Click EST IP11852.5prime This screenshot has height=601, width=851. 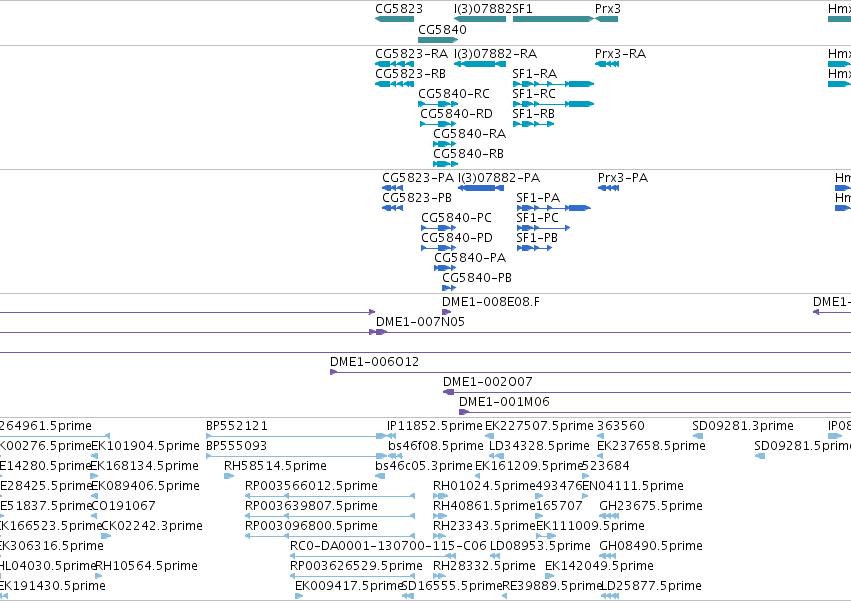click(x=391, y=436)
